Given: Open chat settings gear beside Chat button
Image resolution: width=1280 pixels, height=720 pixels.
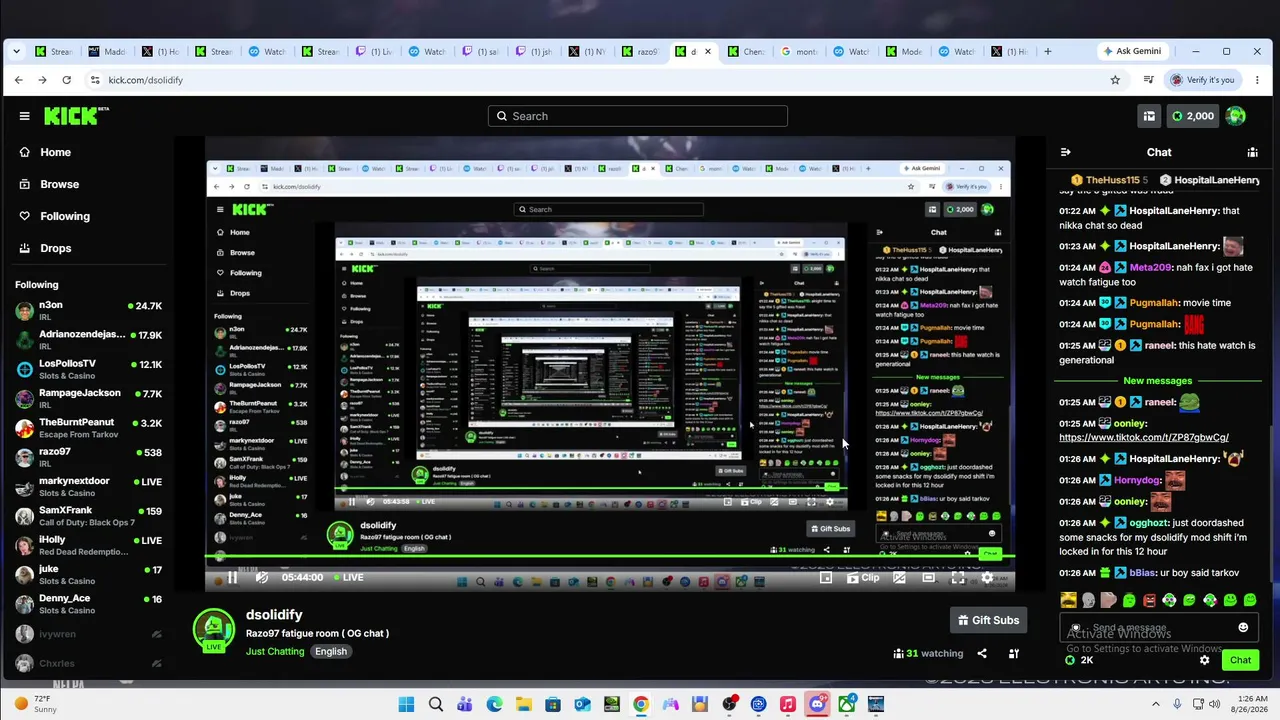Looking at the screenshot, I should click(1205, 660).
